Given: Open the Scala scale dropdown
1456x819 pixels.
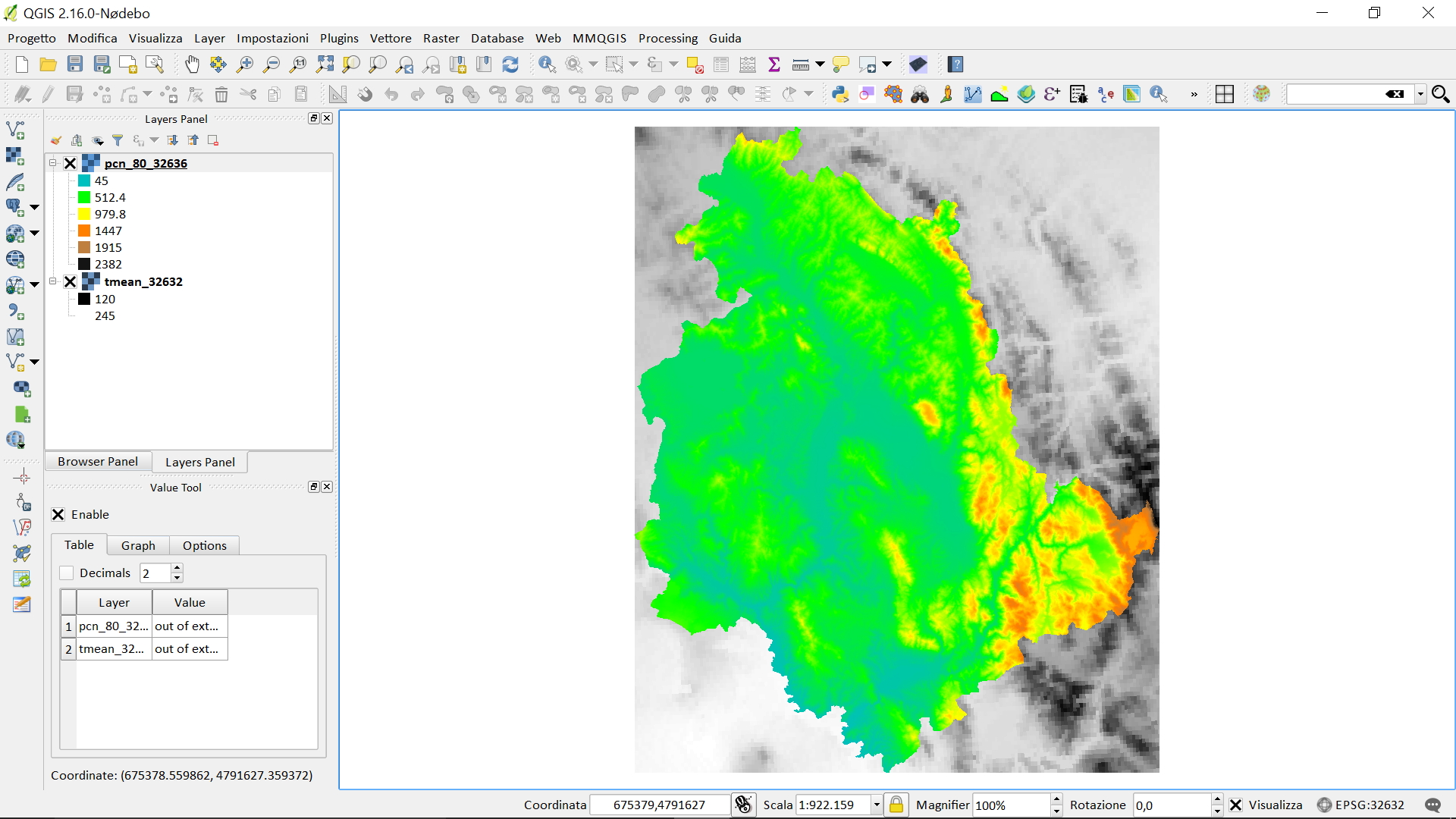Looking at the screenshot, I should 877,805.
